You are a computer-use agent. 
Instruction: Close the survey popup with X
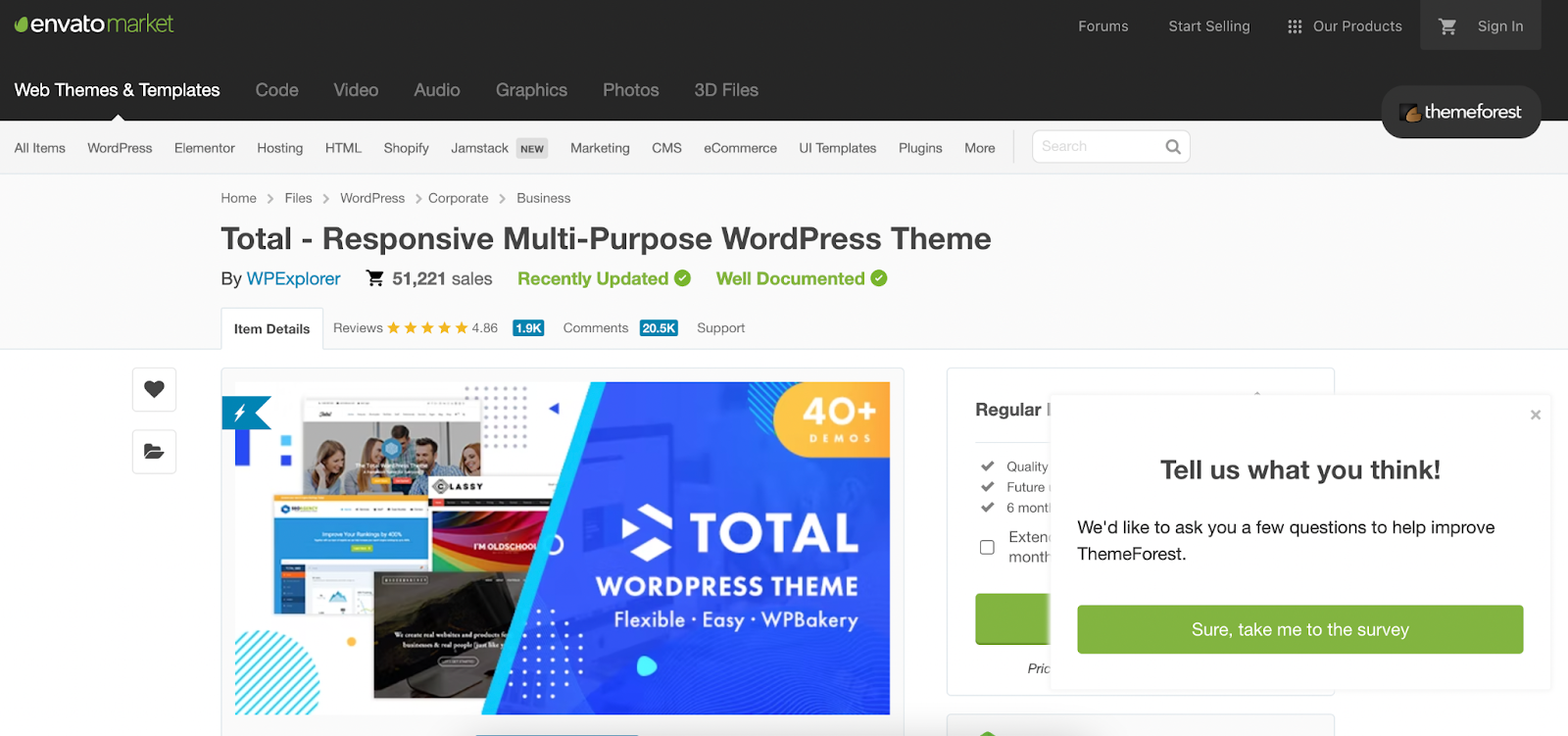pyautogui.click(x=1536, y=415)
